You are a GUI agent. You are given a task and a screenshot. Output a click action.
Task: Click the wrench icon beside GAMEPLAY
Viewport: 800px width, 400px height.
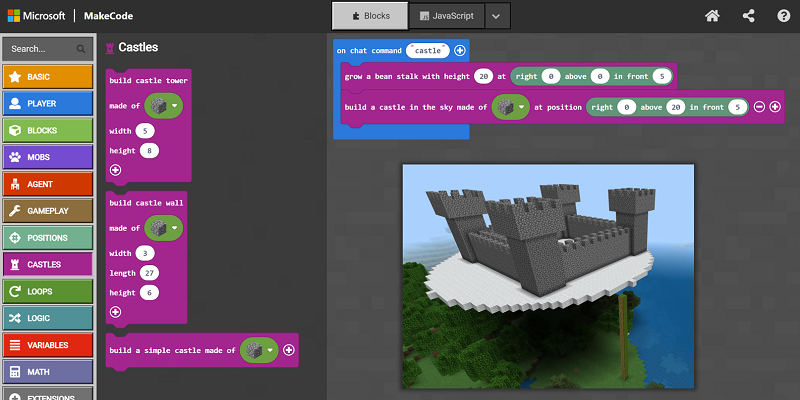pyautogui.click(x=15, y=211)
